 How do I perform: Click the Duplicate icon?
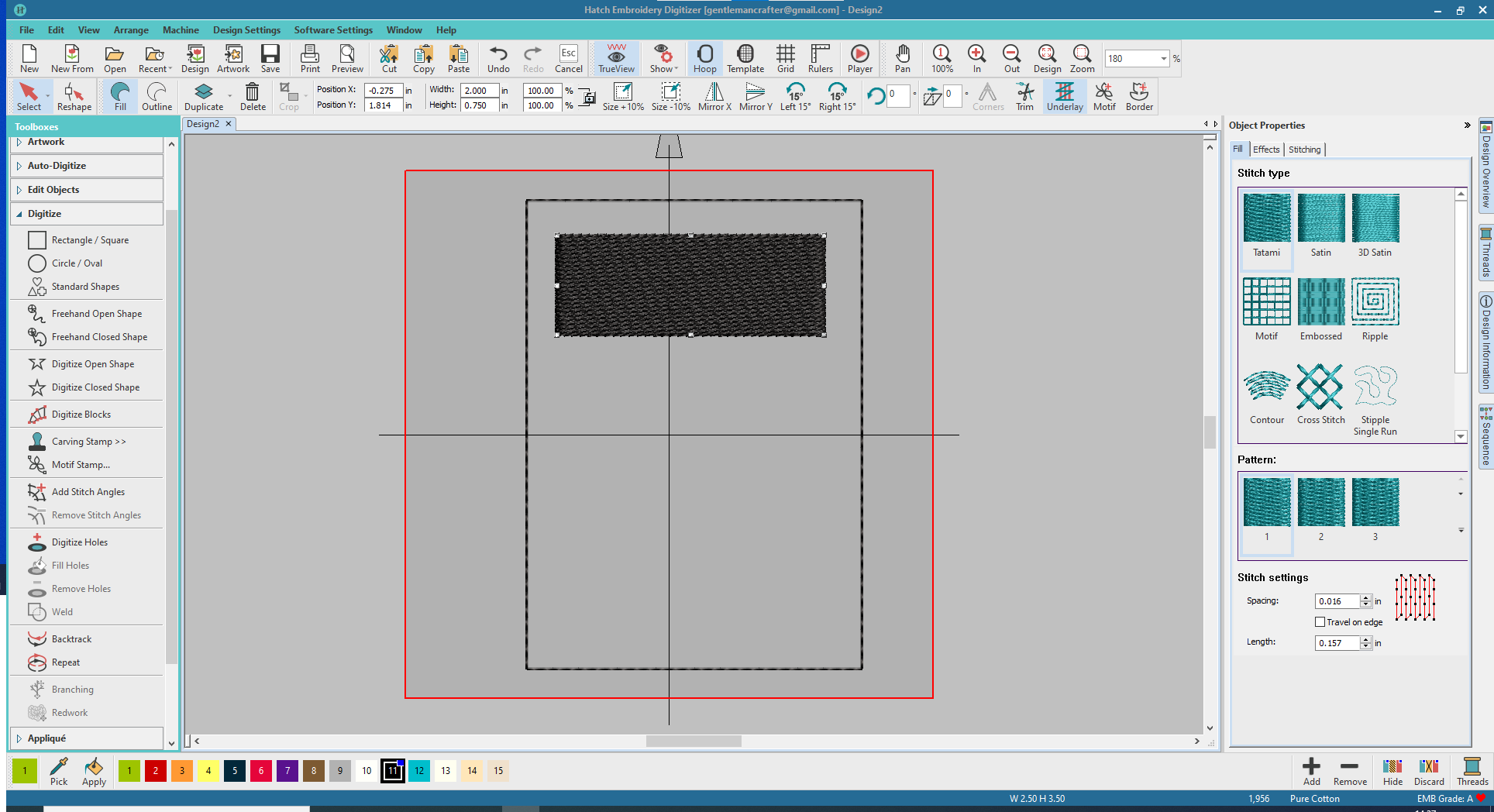[203, 97]
